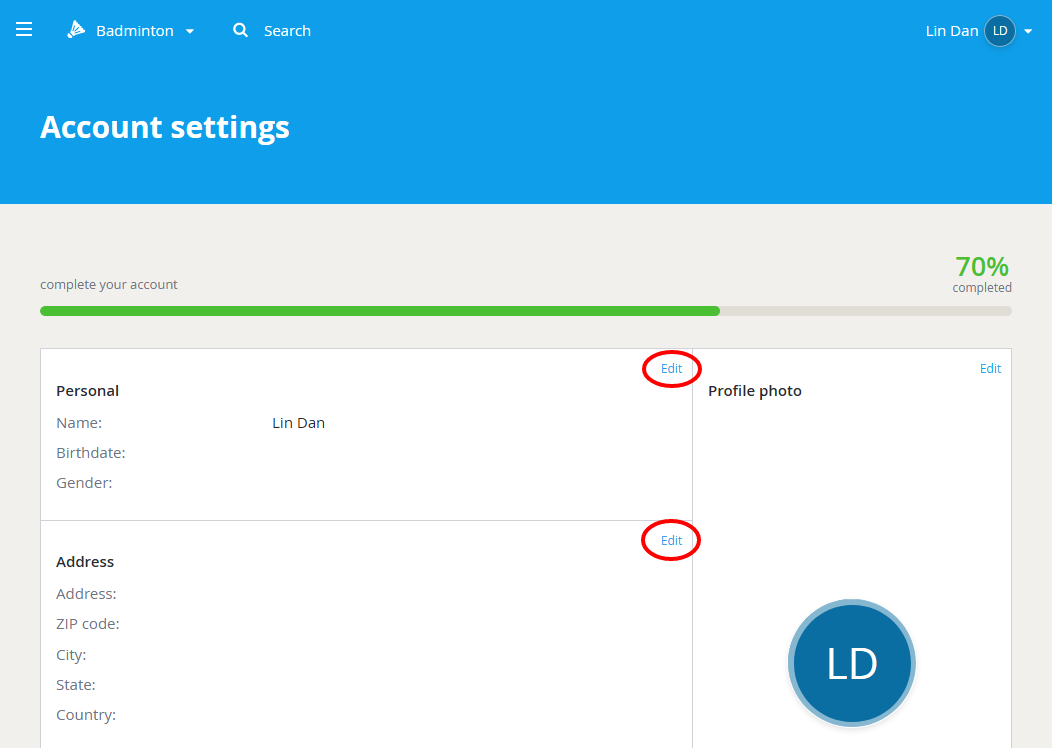
Task: Edit the Address section
Action: click(671, 541)
